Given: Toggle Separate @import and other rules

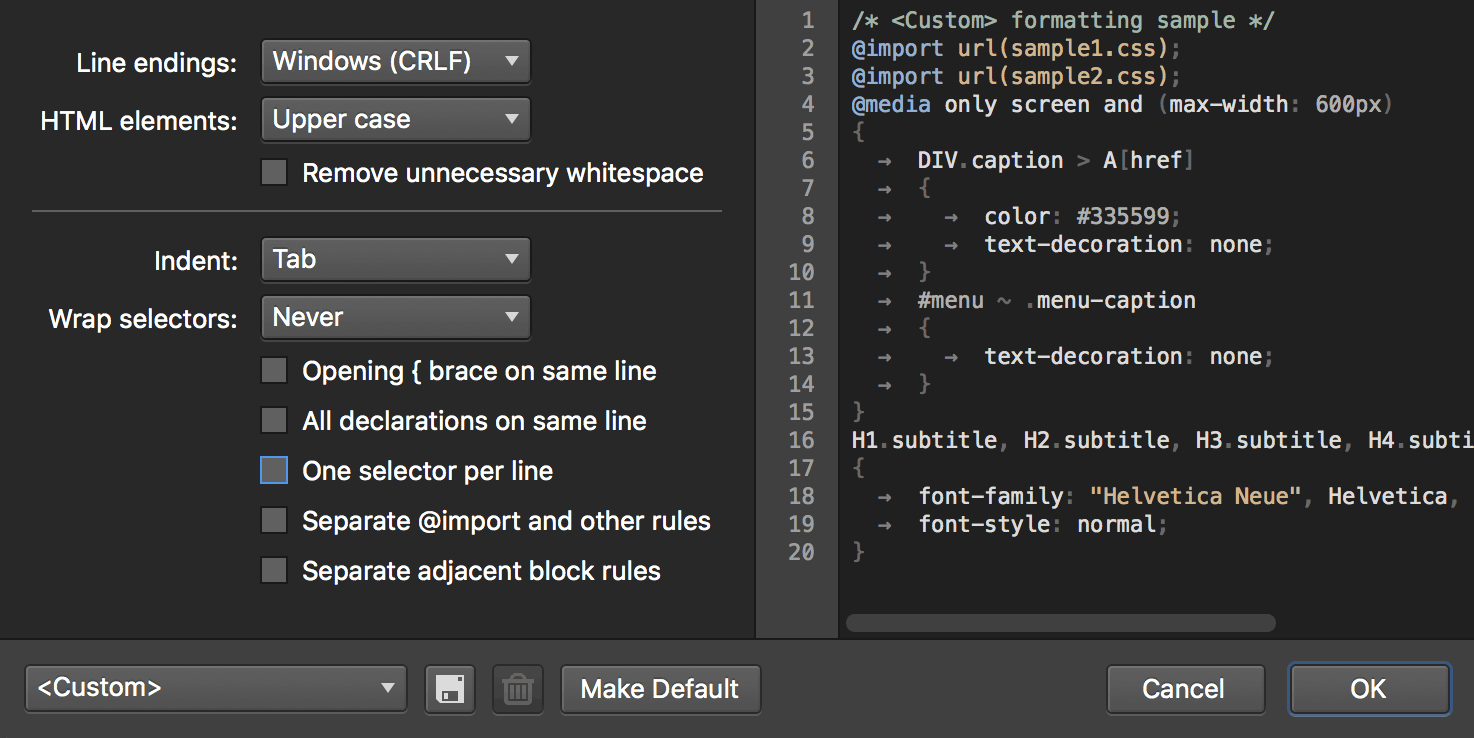Looking at the screenshot, I should (274, 521).
